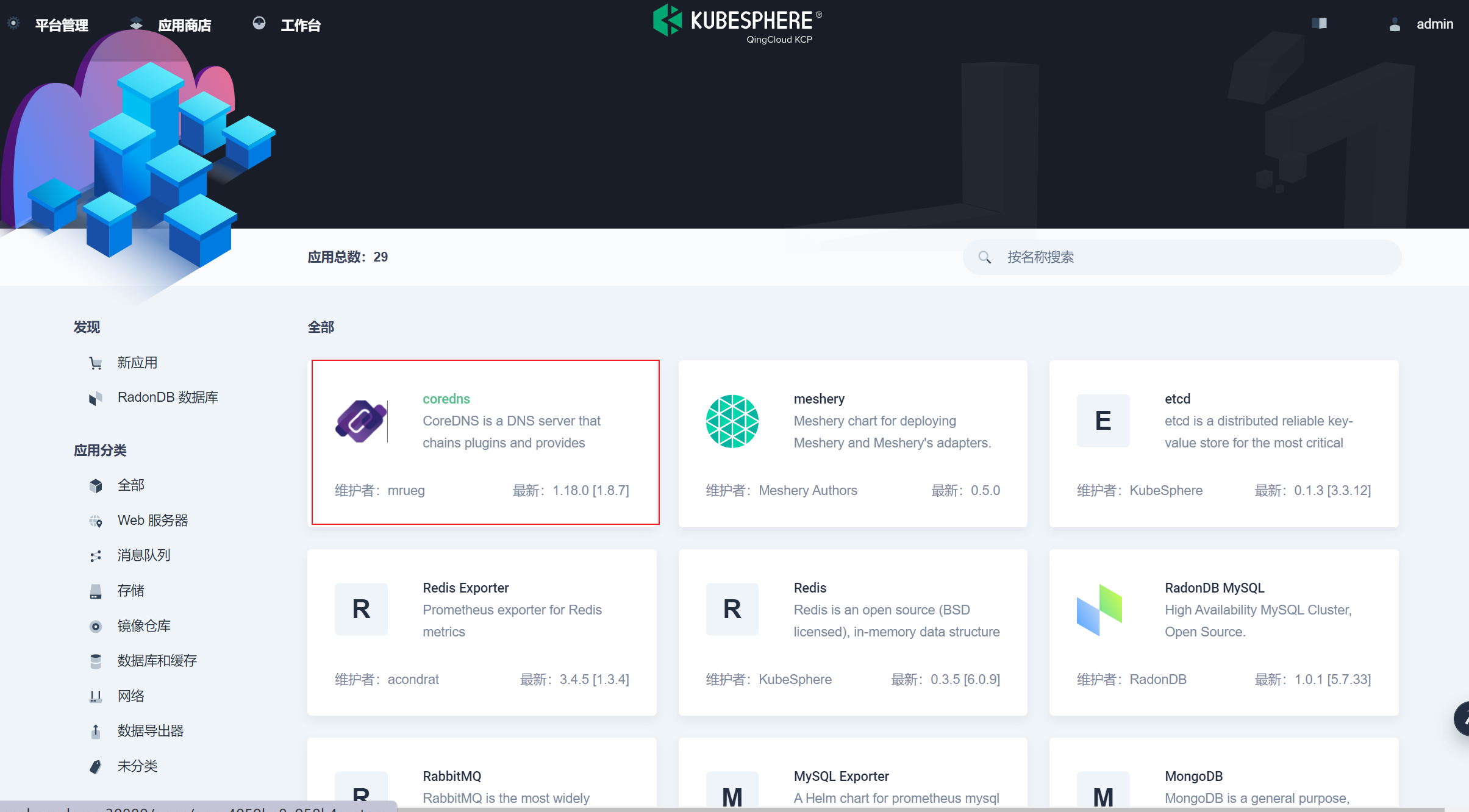Viewport: 1469px width, 812px height.
Task: Click the 维护者: Meshery Authors label
Action: coord(782,490)
